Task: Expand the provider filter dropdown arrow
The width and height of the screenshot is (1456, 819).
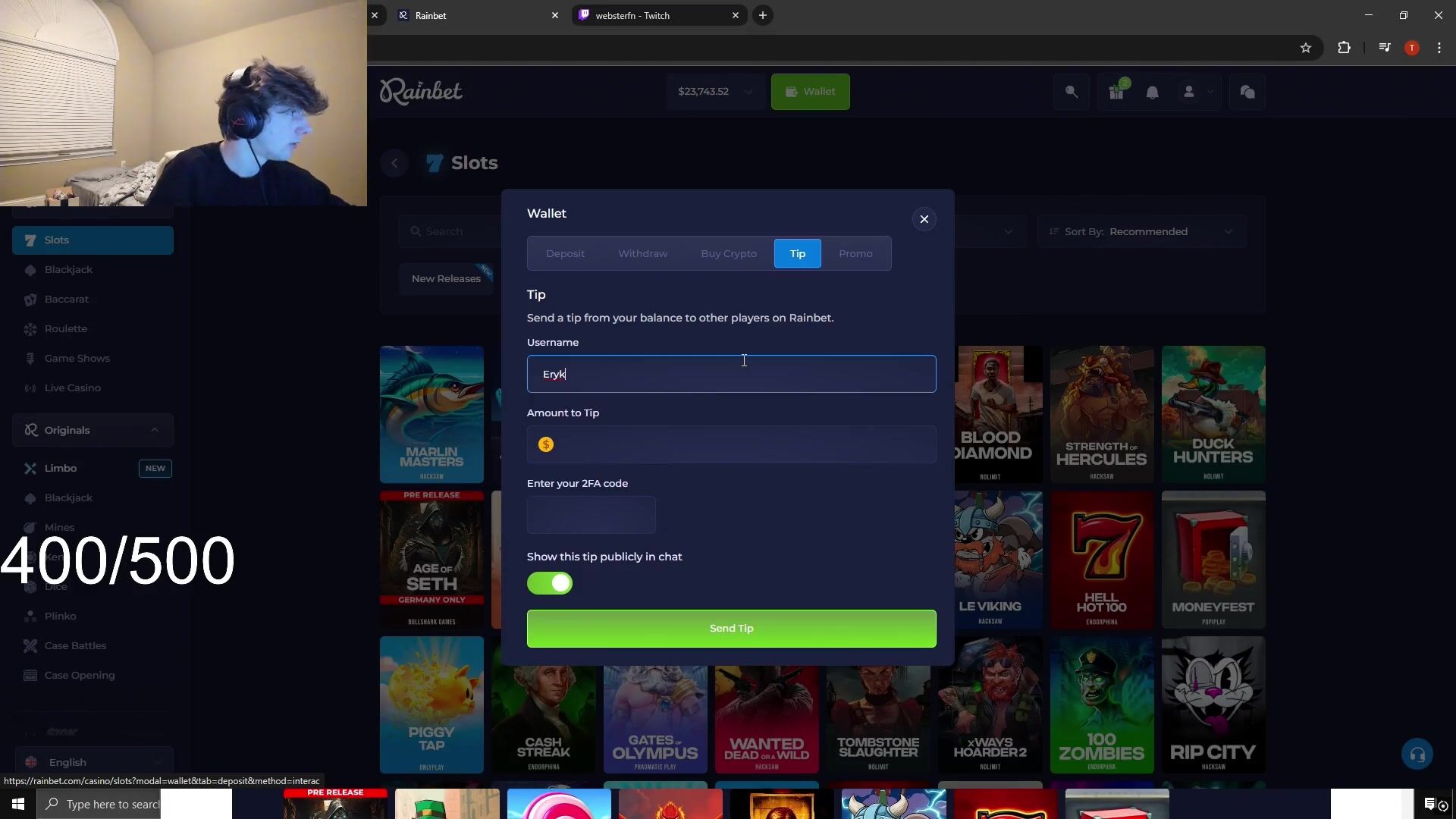Action: click(1008, 231)
